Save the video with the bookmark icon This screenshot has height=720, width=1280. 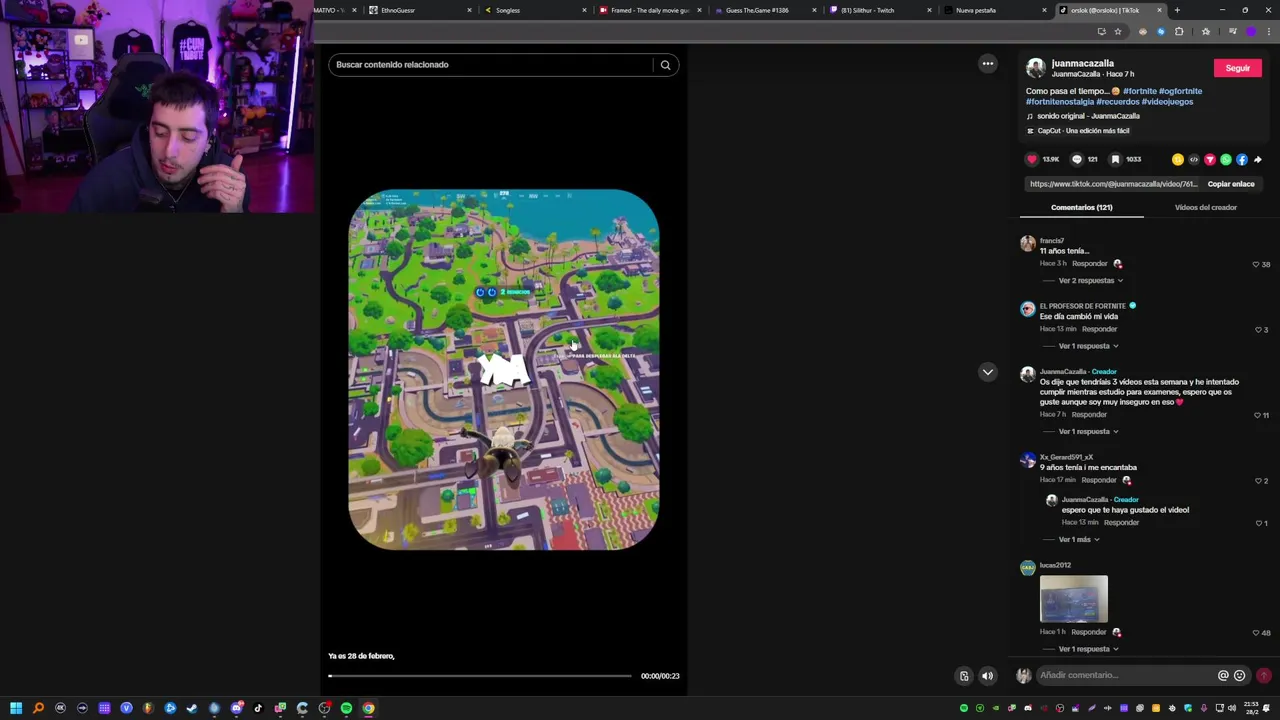coord(1115,159)
